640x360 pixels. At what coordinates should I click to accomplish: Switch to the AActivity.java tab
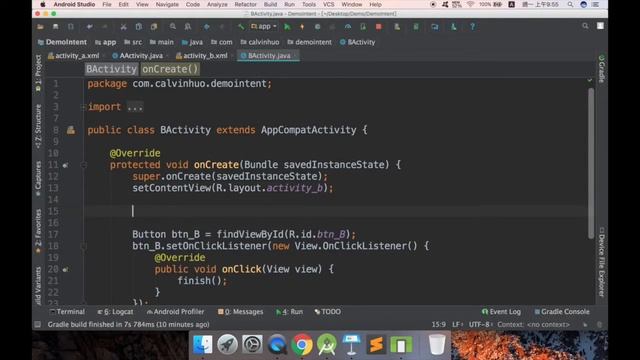138,56
